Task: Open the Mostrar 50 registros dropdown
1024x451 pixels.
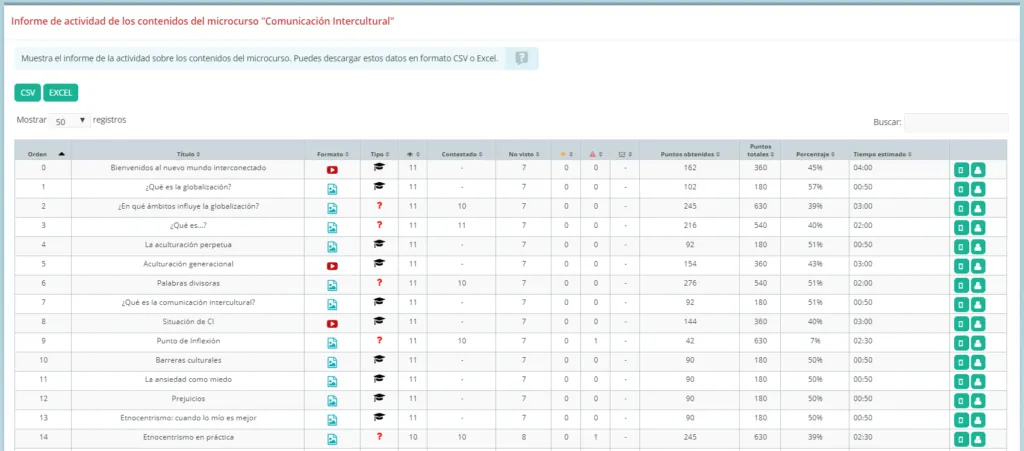Action: click(71, 121)
